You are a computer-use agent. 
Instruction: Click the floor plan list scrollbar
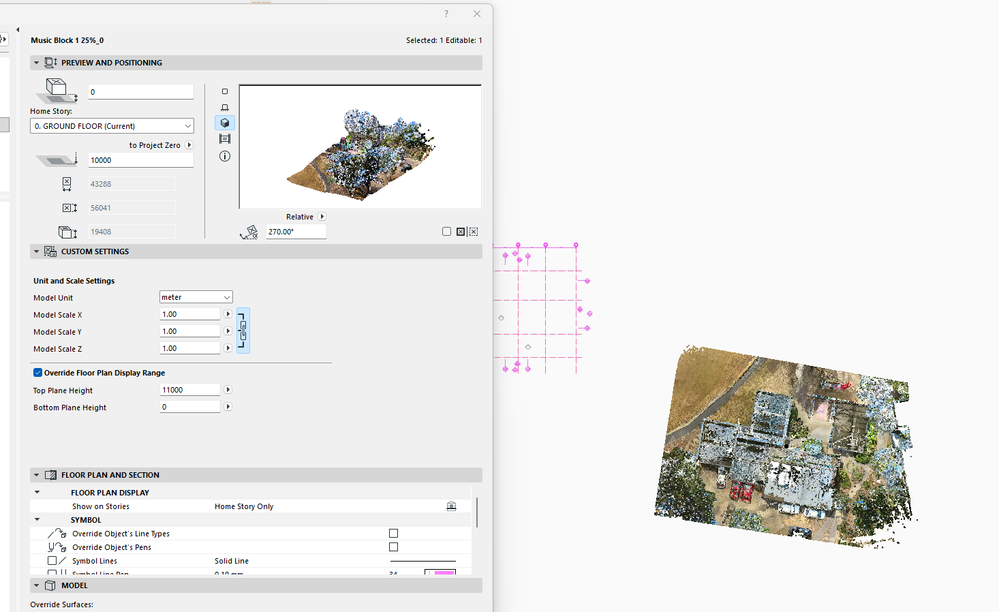point(477,512)
